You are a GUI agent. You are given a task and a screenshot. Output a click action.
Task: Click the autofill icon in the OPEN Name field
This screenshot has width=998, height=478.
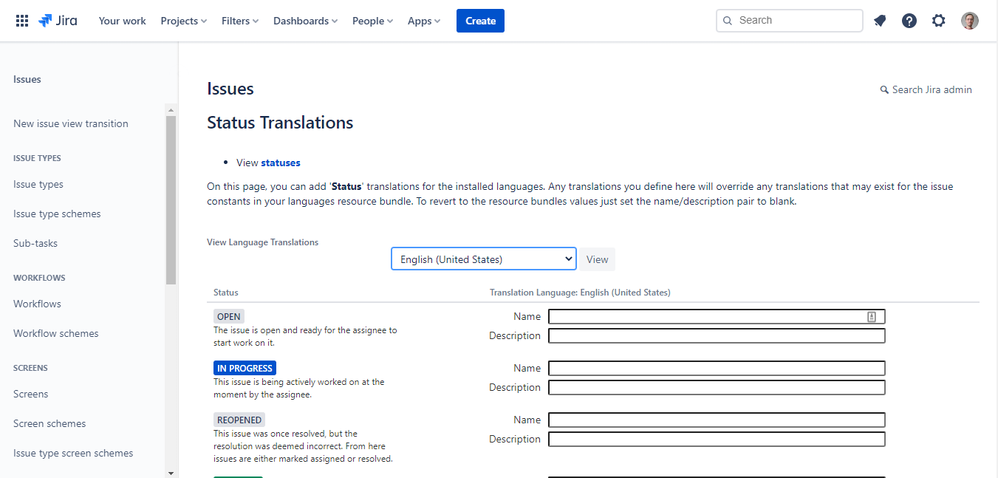[871, 317]
